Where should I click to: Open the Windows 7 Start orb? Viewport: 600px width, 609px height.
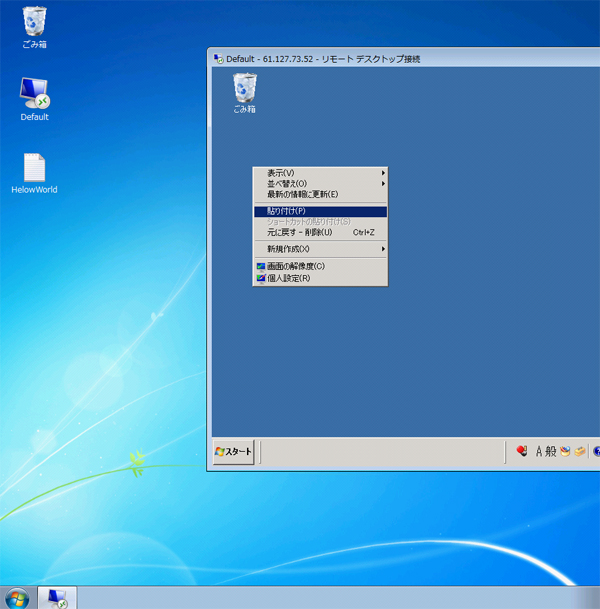click(x=17, y=599)
